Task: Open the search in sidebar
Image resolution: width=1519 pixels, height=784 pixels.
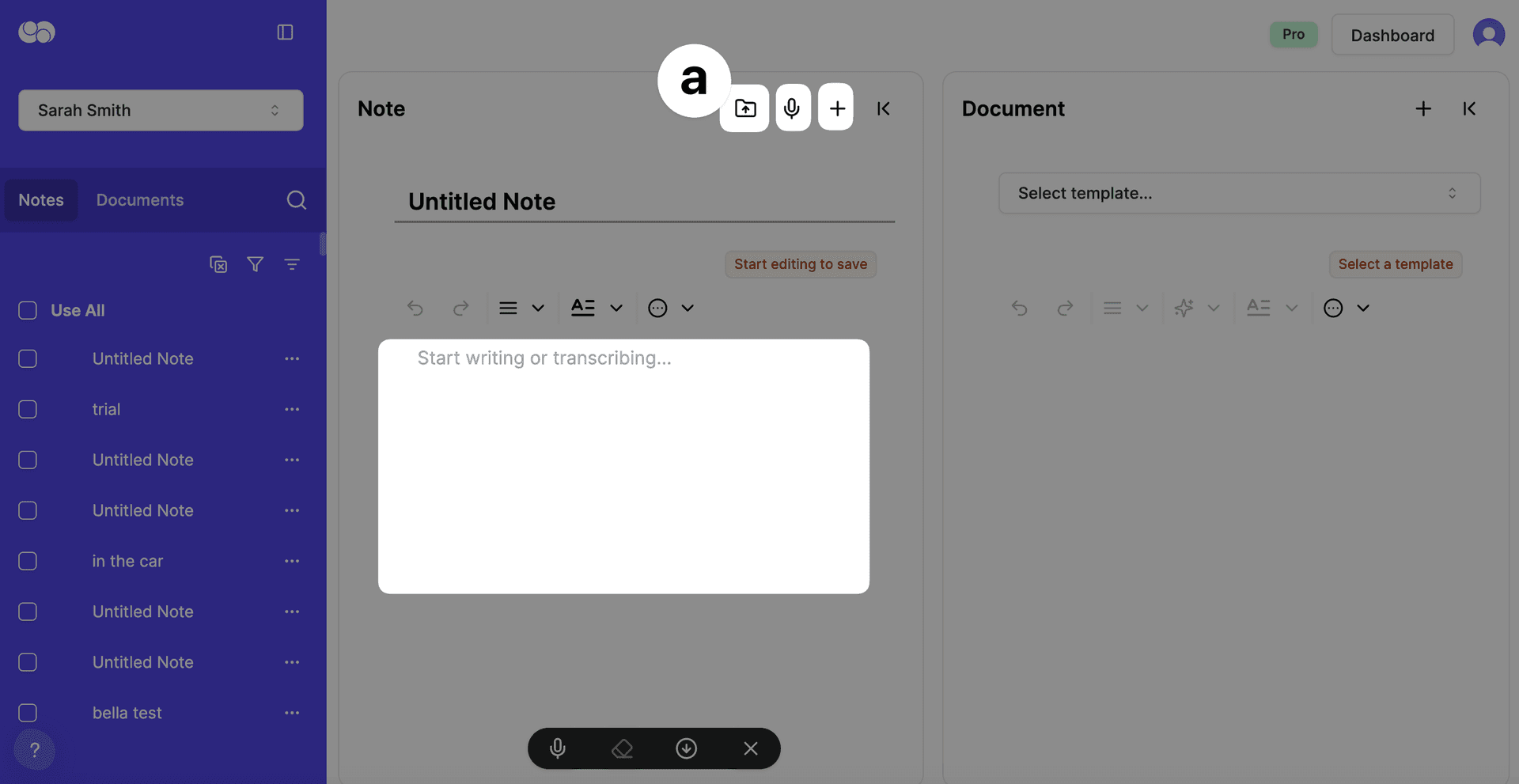Action: point(296,200)
